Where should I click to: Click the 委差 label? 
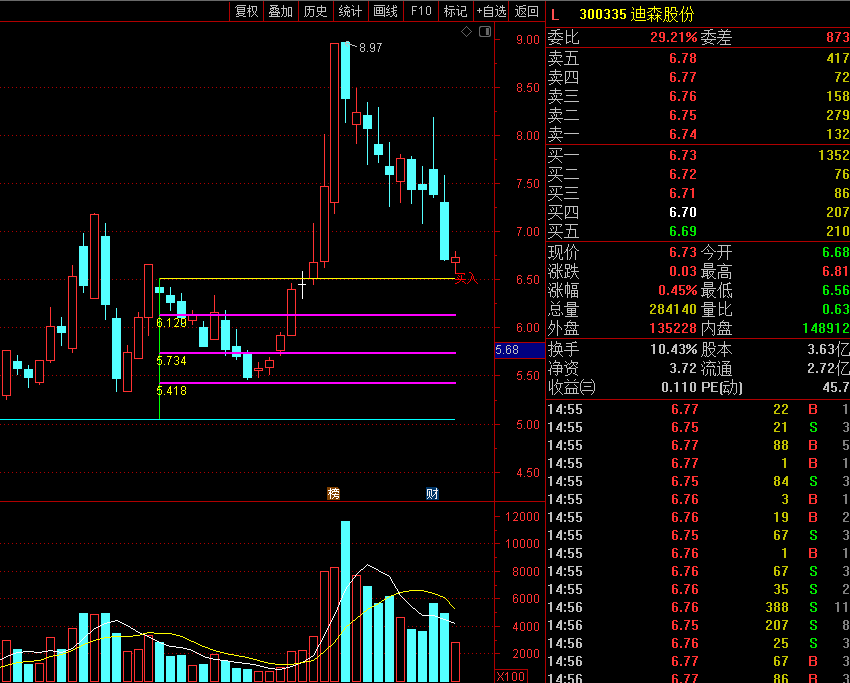[x=716, y=37]
